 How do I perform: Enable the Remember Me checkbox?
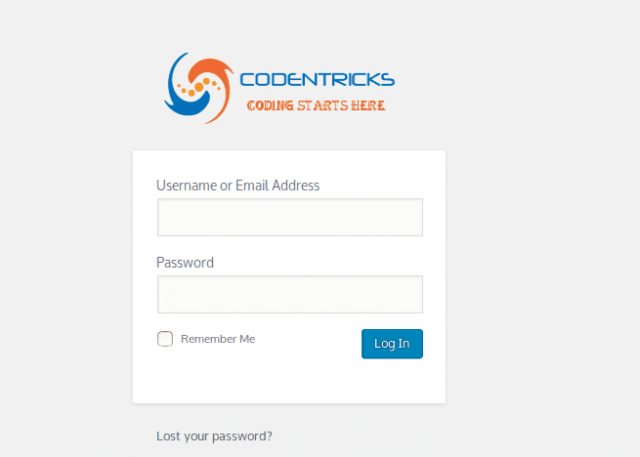(165, 339)
